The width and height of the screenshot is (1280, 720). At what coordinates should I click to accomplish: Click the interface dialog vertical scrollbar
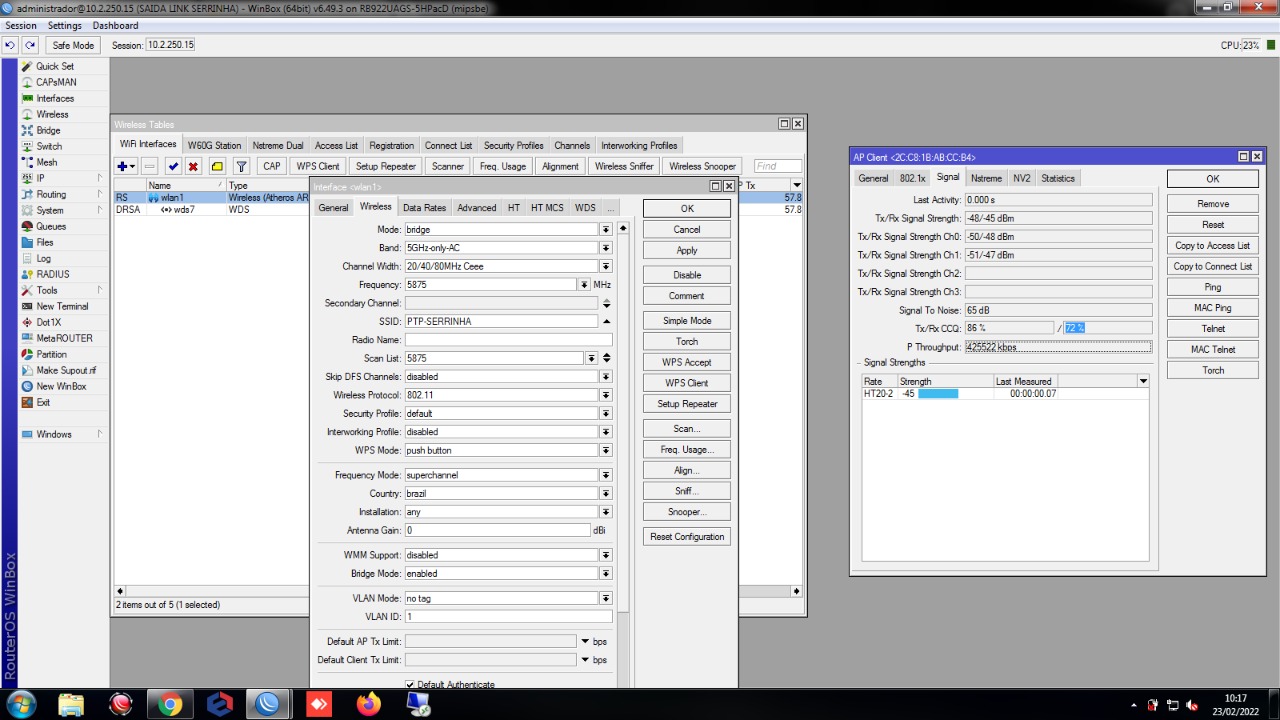623,420
